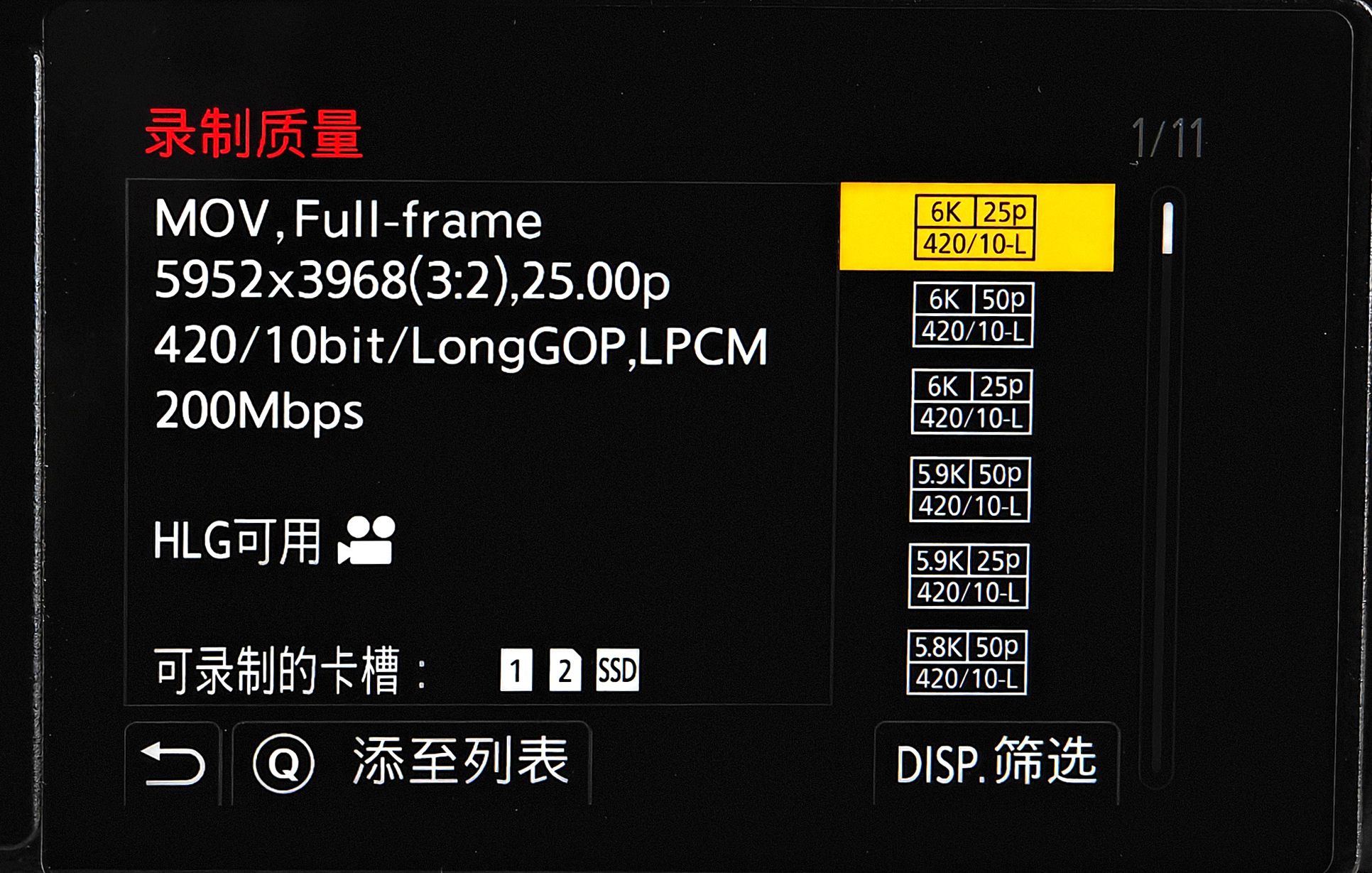1372x873 pixels.
Task: Click the card slot 1 icon
Action: coord(516,670)
